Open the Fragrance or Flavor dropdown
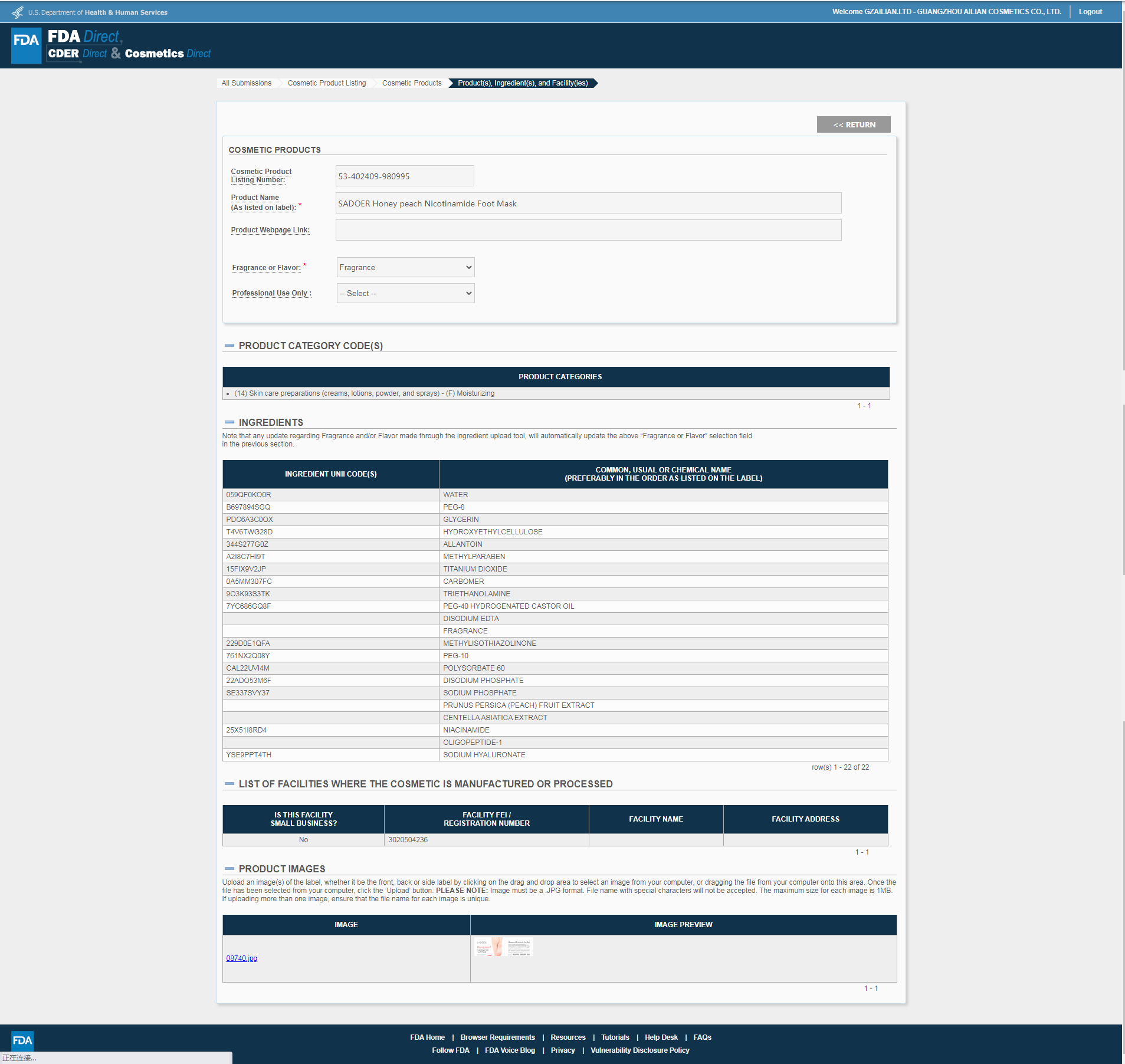 405,267
